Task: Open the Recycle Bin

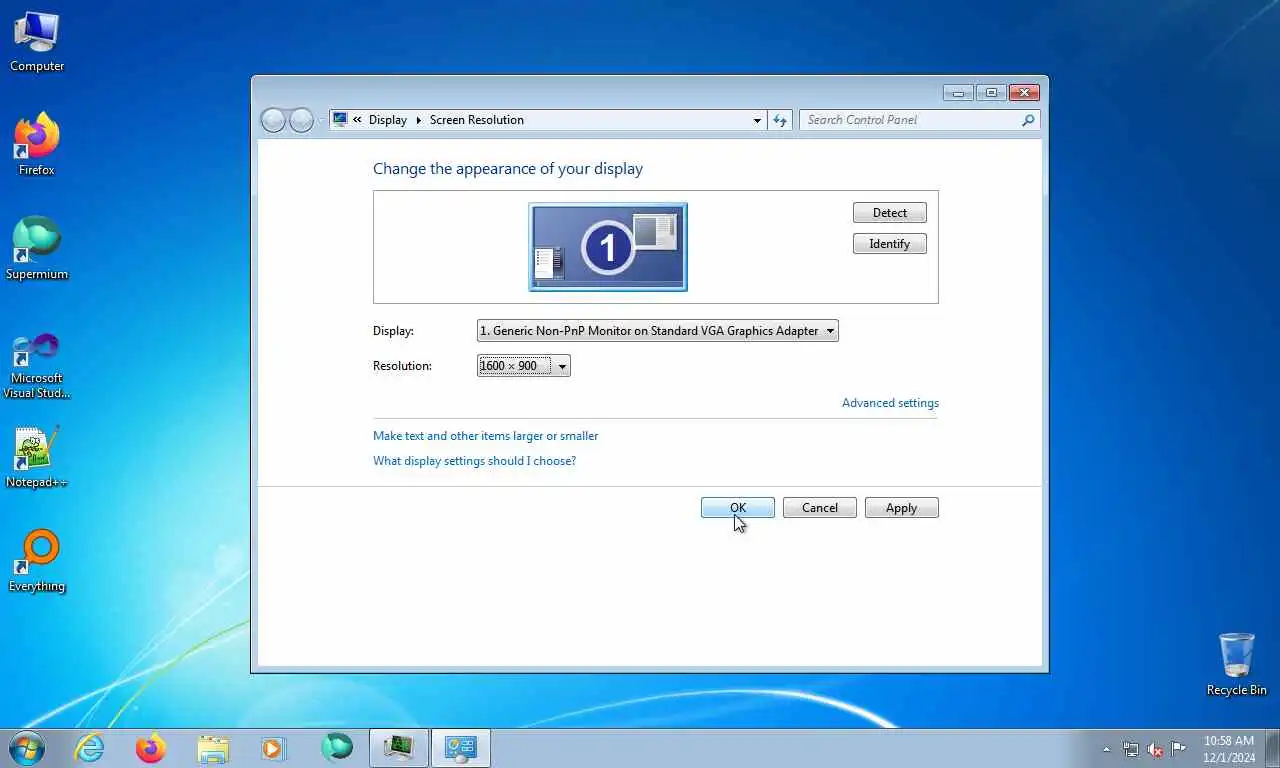Action: (x=1236, y=664)
